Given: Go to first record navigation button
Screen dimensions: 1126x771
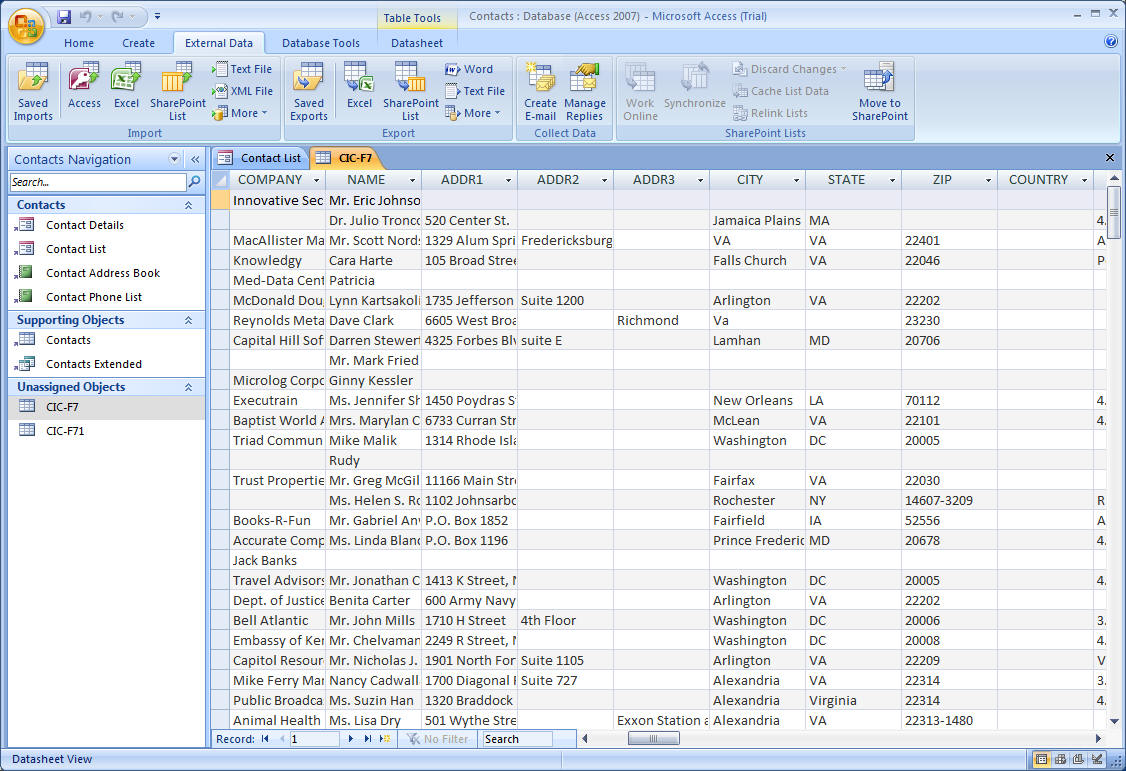Looking at the screenshot, I should point(265,739).
